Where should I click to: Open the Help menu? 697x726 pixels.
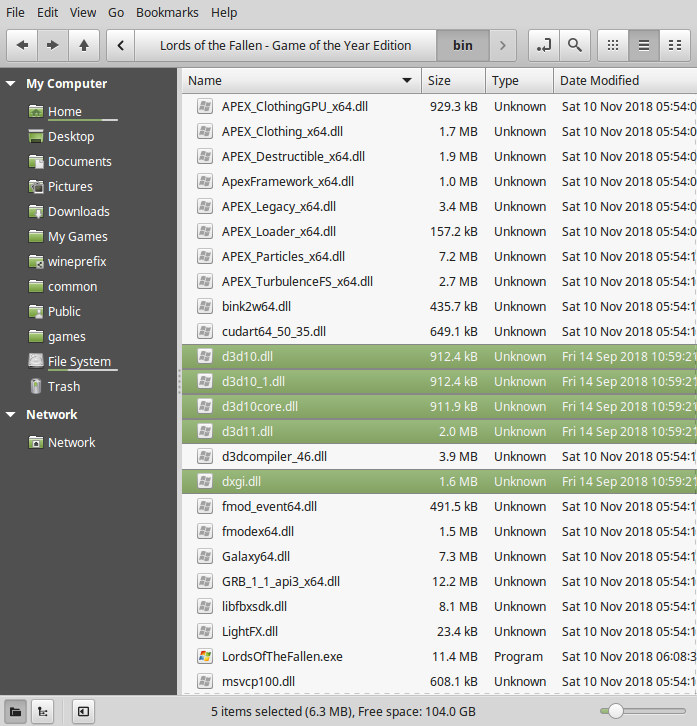[224, 13]
